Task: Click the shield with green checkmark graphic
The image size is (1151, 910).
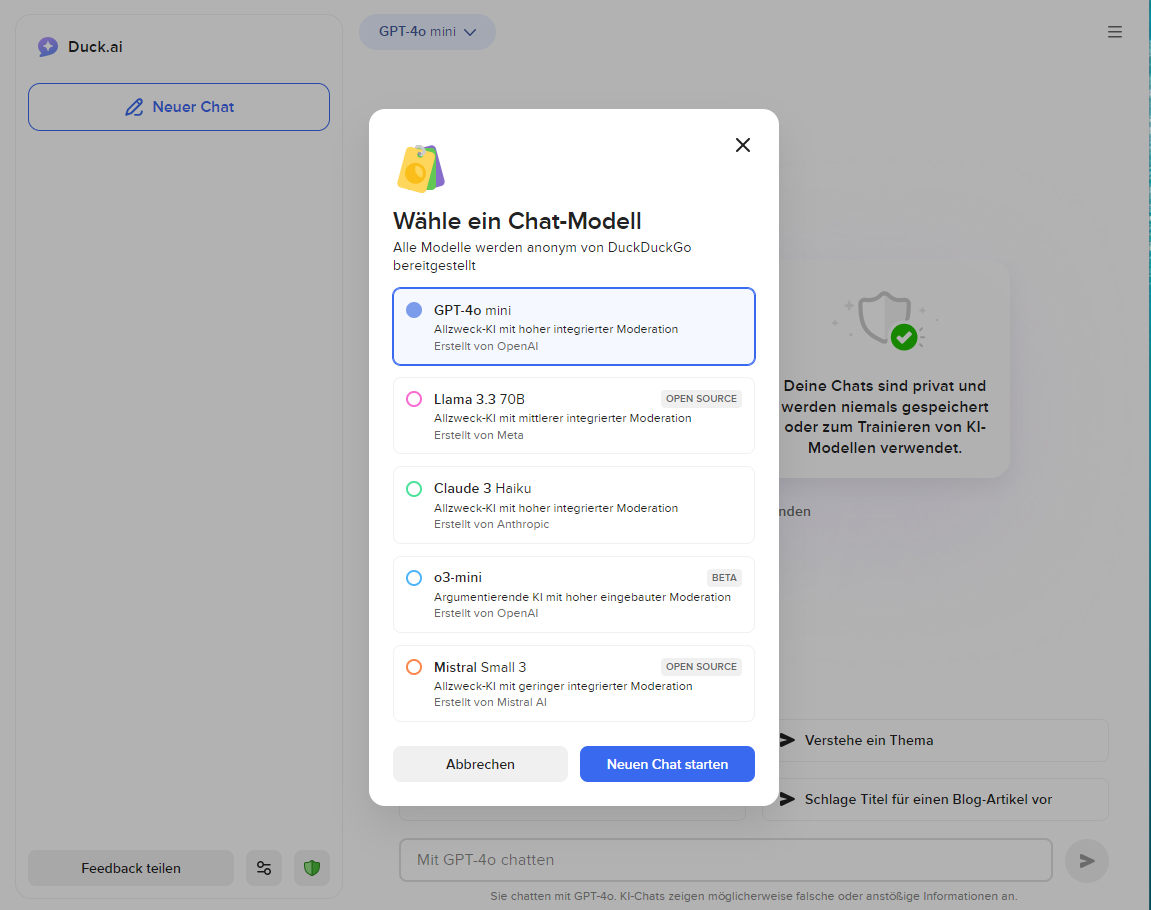Action: tap(888, 322)
